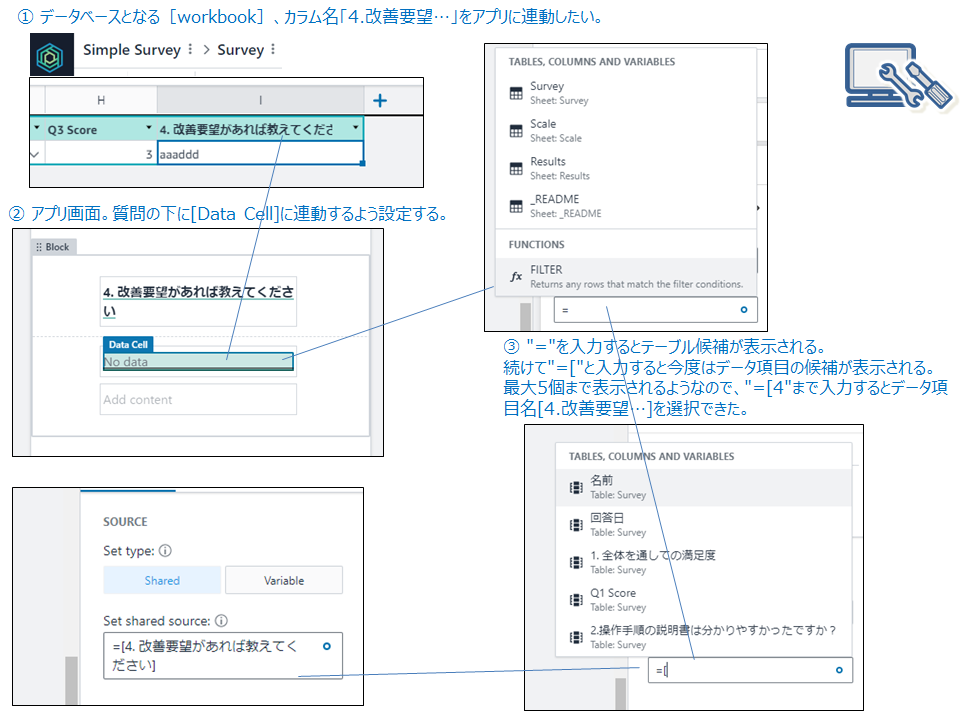Click the Simple Survey breadcrumb link
Viewport: 961px width, 712px height.
[132, 50]
